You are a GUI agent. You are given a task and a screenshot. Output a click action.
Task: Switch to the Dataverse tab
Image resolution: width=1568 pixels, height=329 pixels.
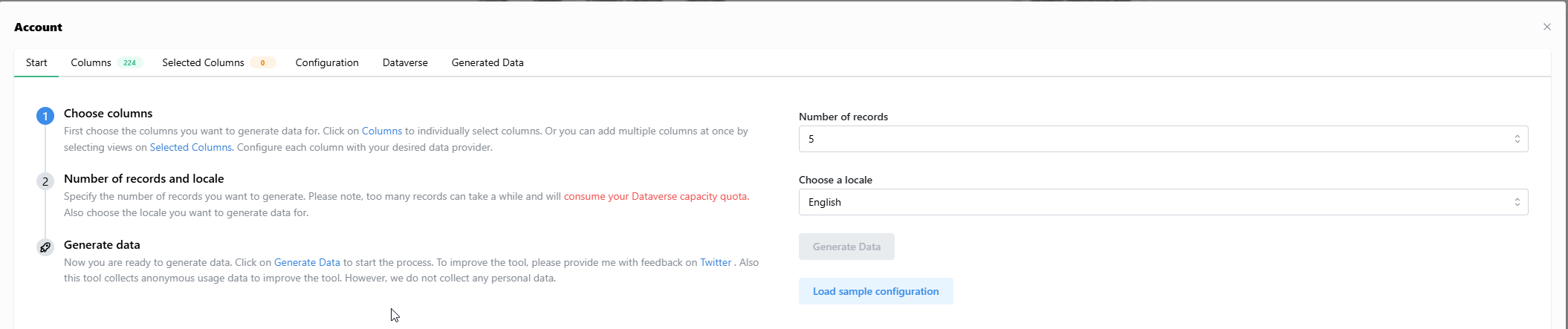click(x=405, y=63)
